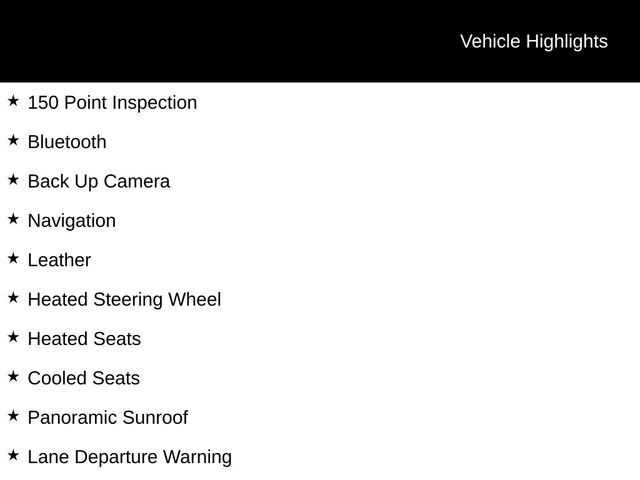Tap the star next to Panoramic Sunroof
This screenshot has height=480, width=640.
click(13, 416)
